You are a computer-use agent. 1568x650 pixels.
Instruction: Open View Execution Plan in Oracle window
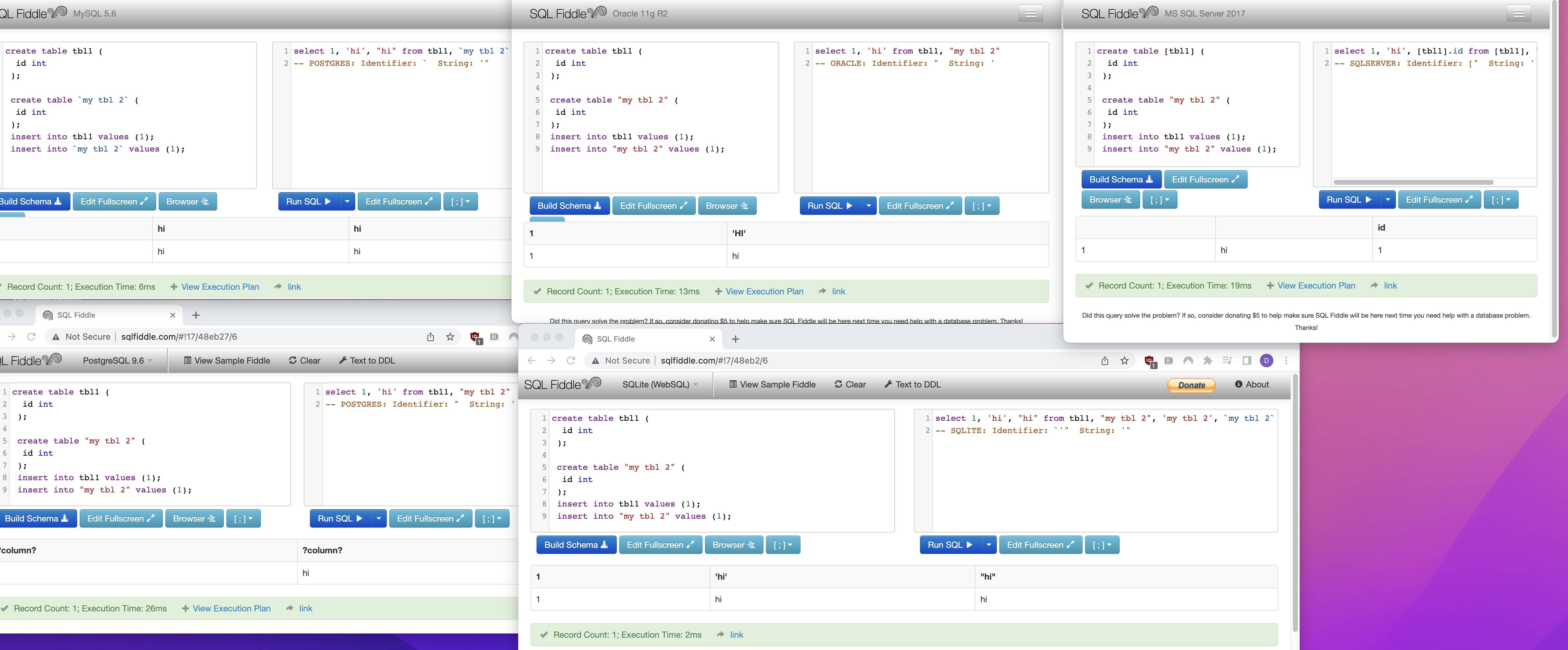pos(759,291)
